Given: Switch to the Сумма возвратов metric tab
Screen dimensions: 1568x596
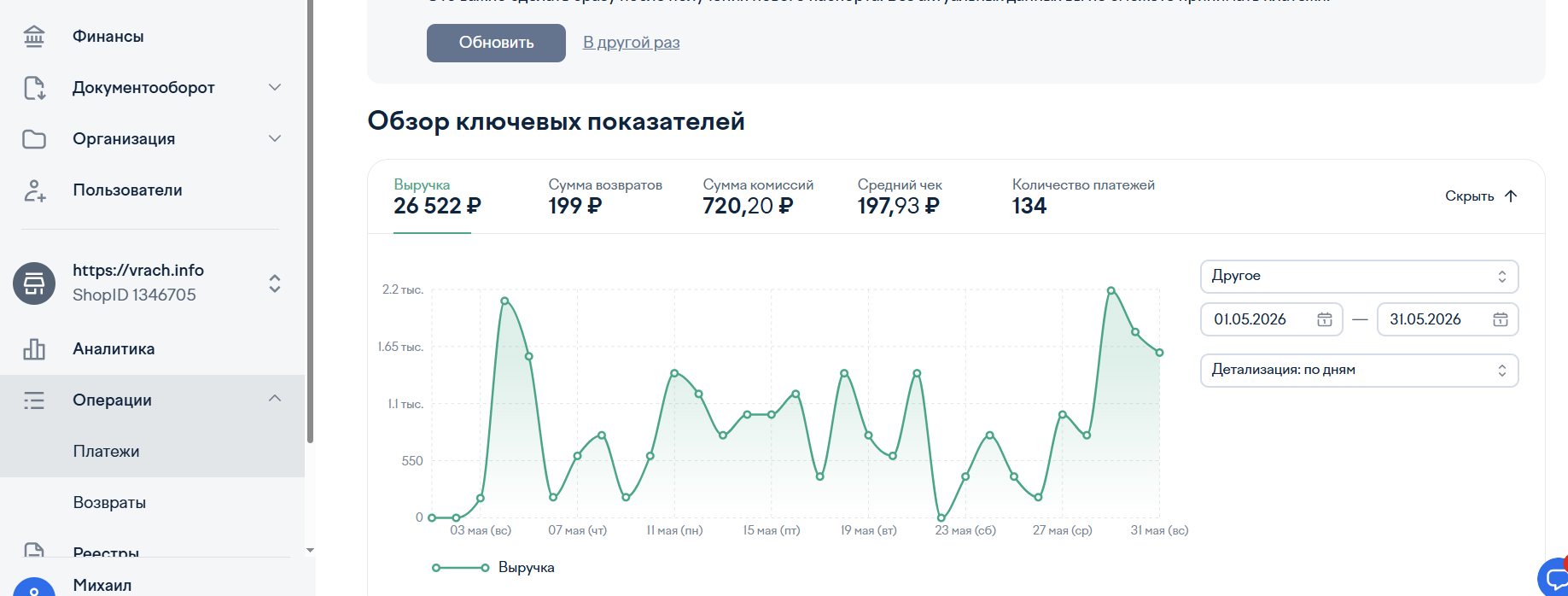Looking at the screenshot, I should 605,197.
